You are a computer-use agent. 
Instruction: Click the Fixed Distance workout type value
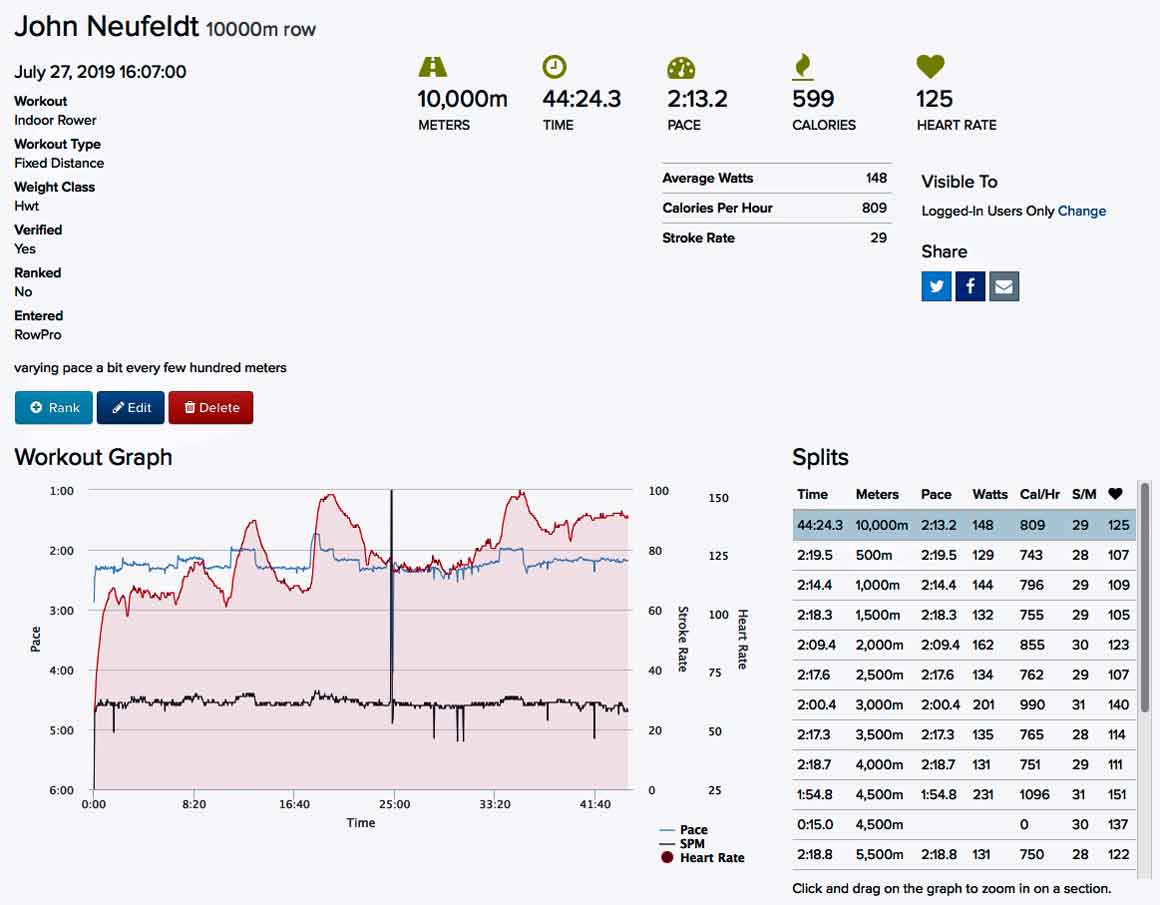tap(59, 163)
